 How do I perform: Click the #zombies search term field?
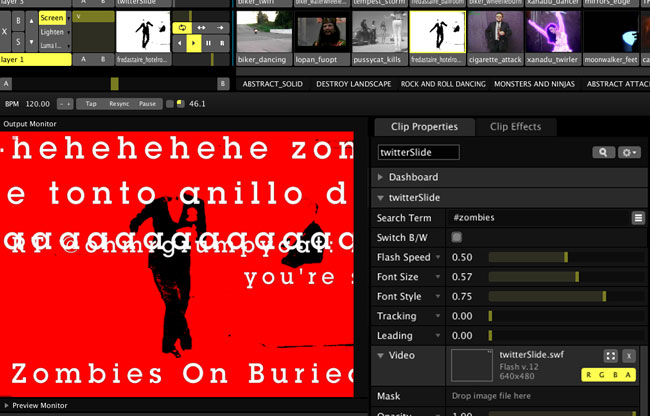[x=539, y=218]
